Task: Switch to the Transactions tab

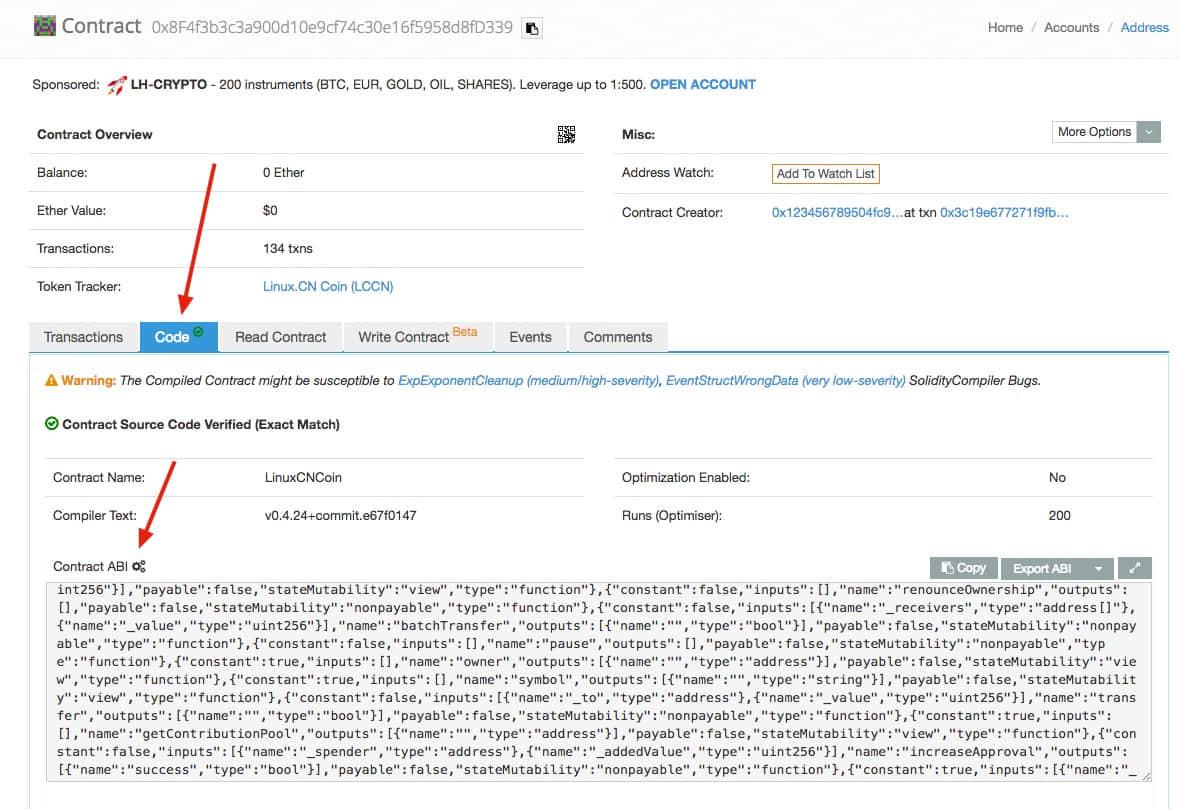Action: 83,337
